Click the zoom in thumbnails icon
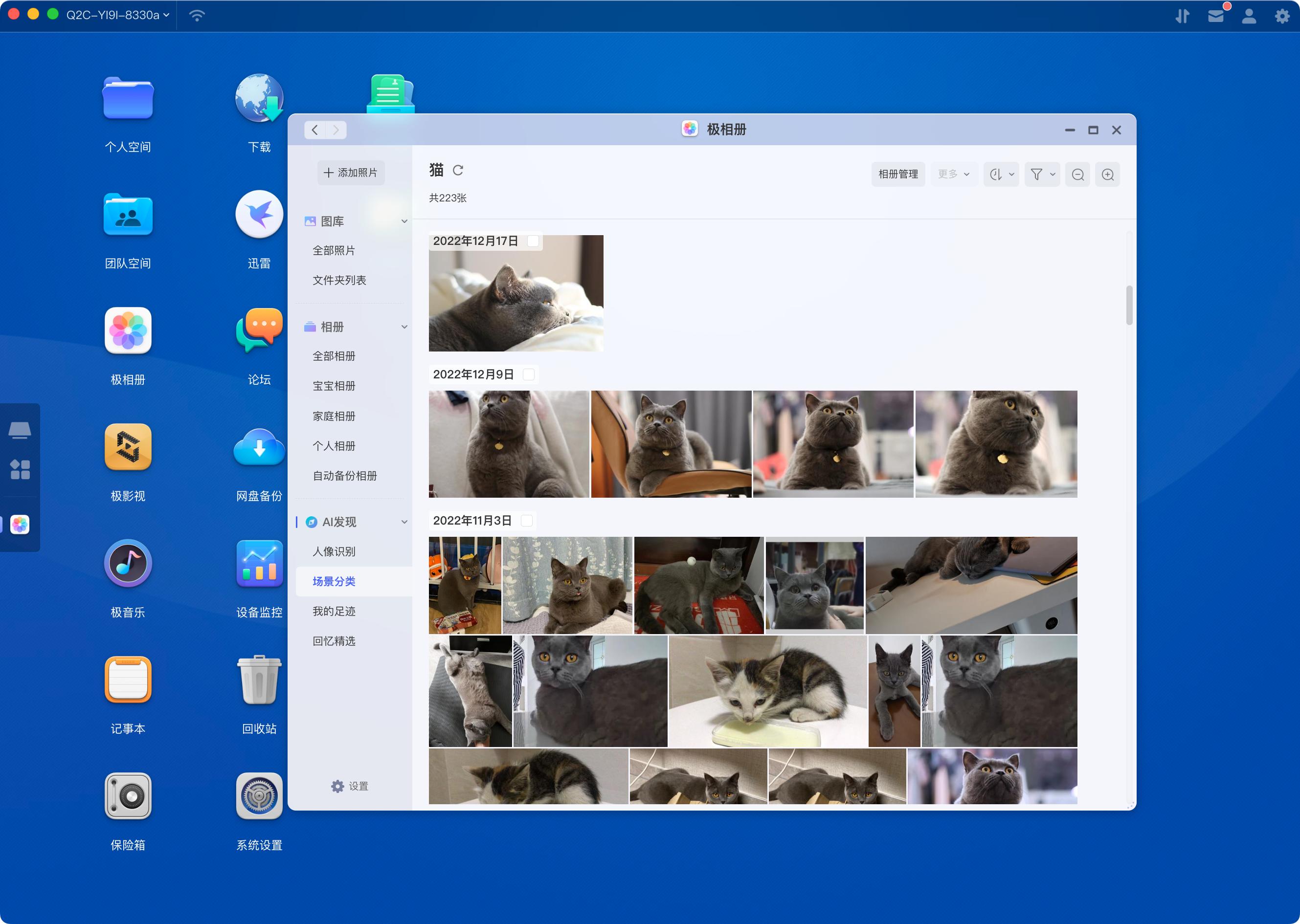This screenshot has width=1300, height=924. coord(1107,175)
